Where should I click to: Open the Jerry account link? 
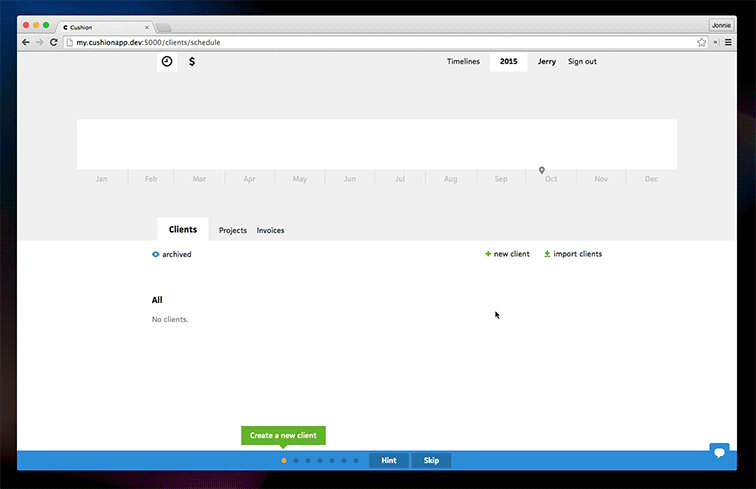coord(547,61)
